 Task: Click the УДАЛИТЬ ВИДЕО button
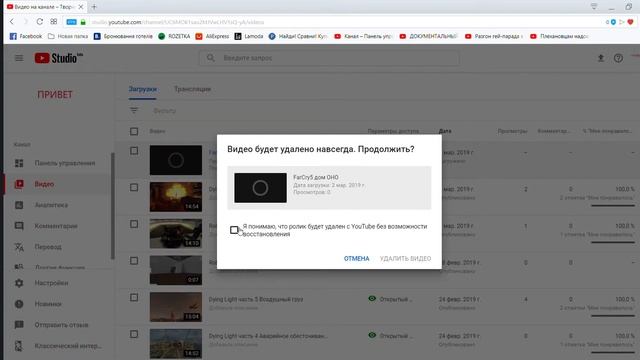coord(405,258)
